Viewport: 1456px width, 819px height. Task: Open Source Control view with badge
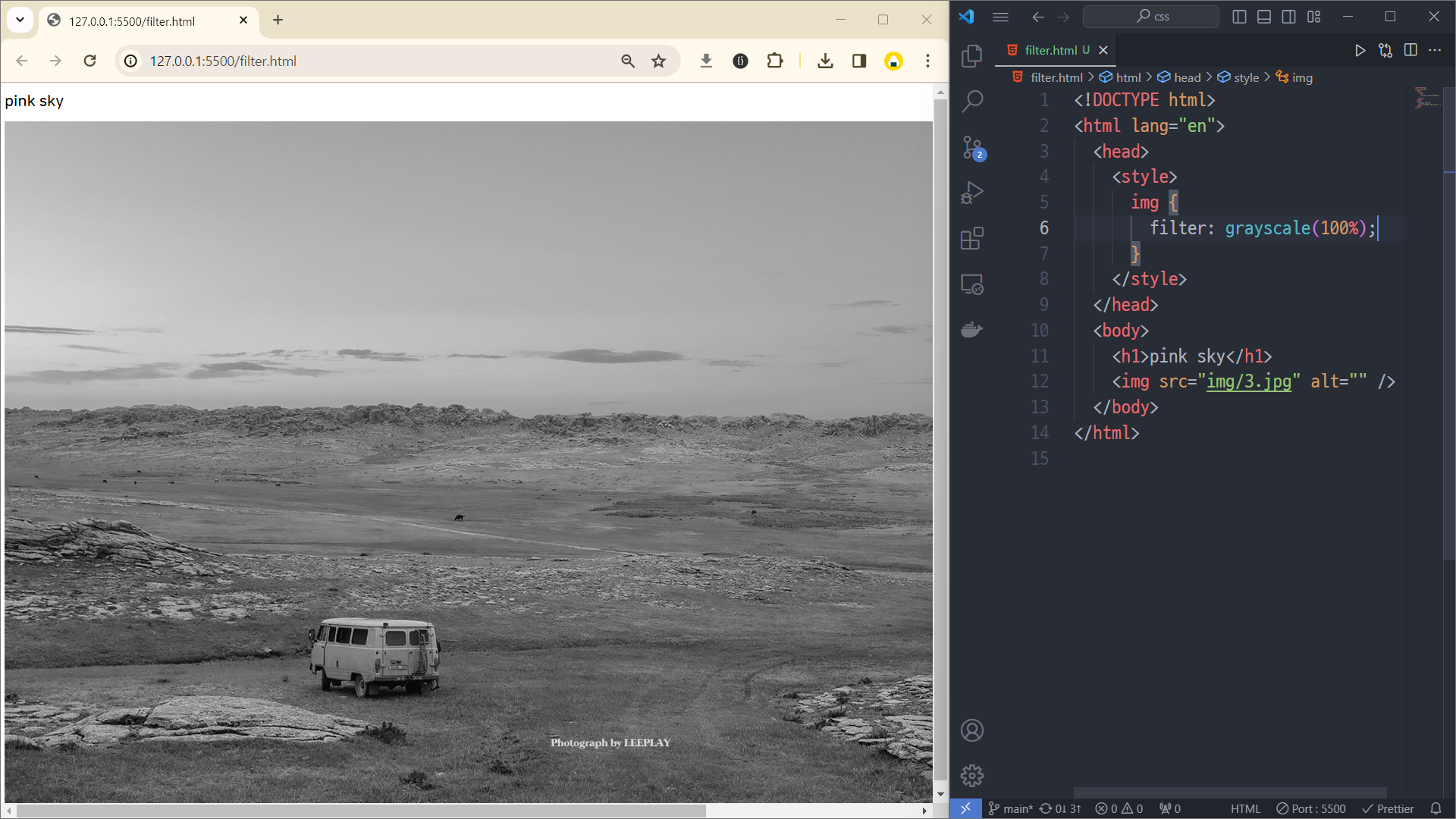click(x=971, y=147)
